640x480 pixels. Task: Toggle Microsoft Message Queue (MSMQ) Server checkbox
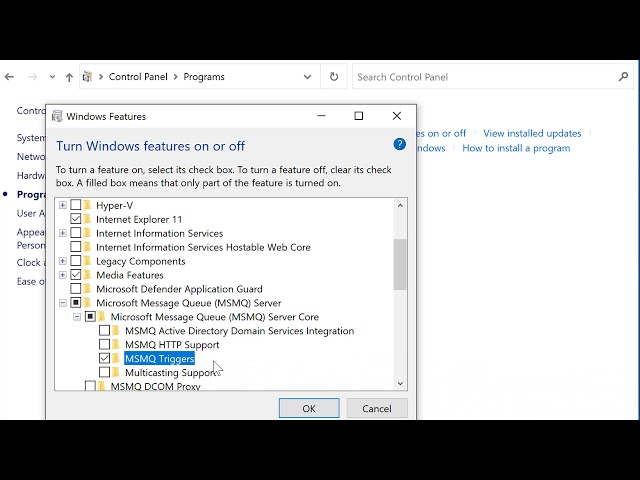click(x=76, y=302)
